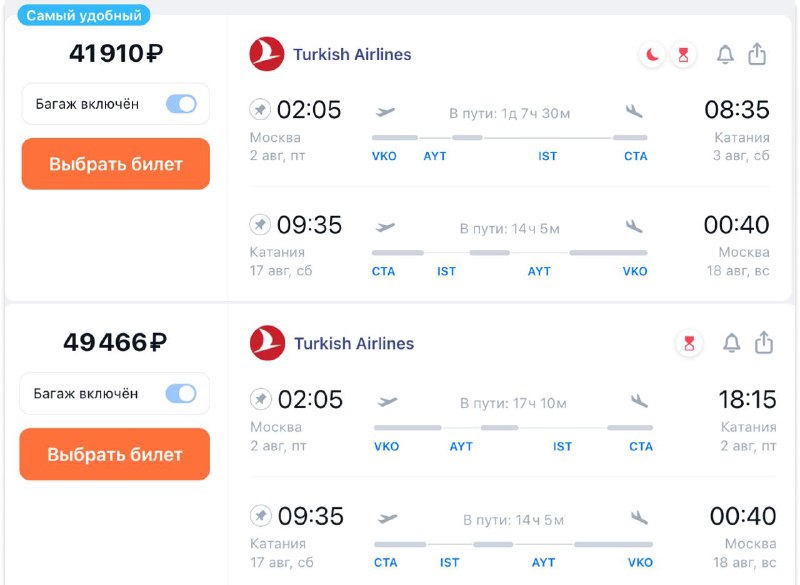Share the 49466₽ ticket
Screen dimensions: 800x585
coord(764,343)
